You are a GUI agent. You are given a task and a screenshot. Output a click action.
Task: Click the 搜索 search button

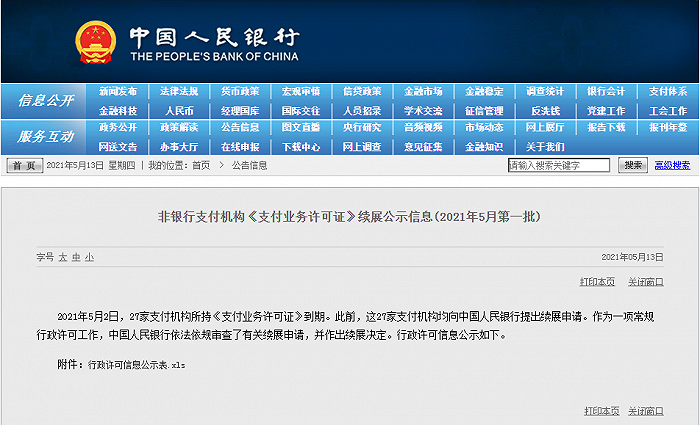[x=633, y=165]
